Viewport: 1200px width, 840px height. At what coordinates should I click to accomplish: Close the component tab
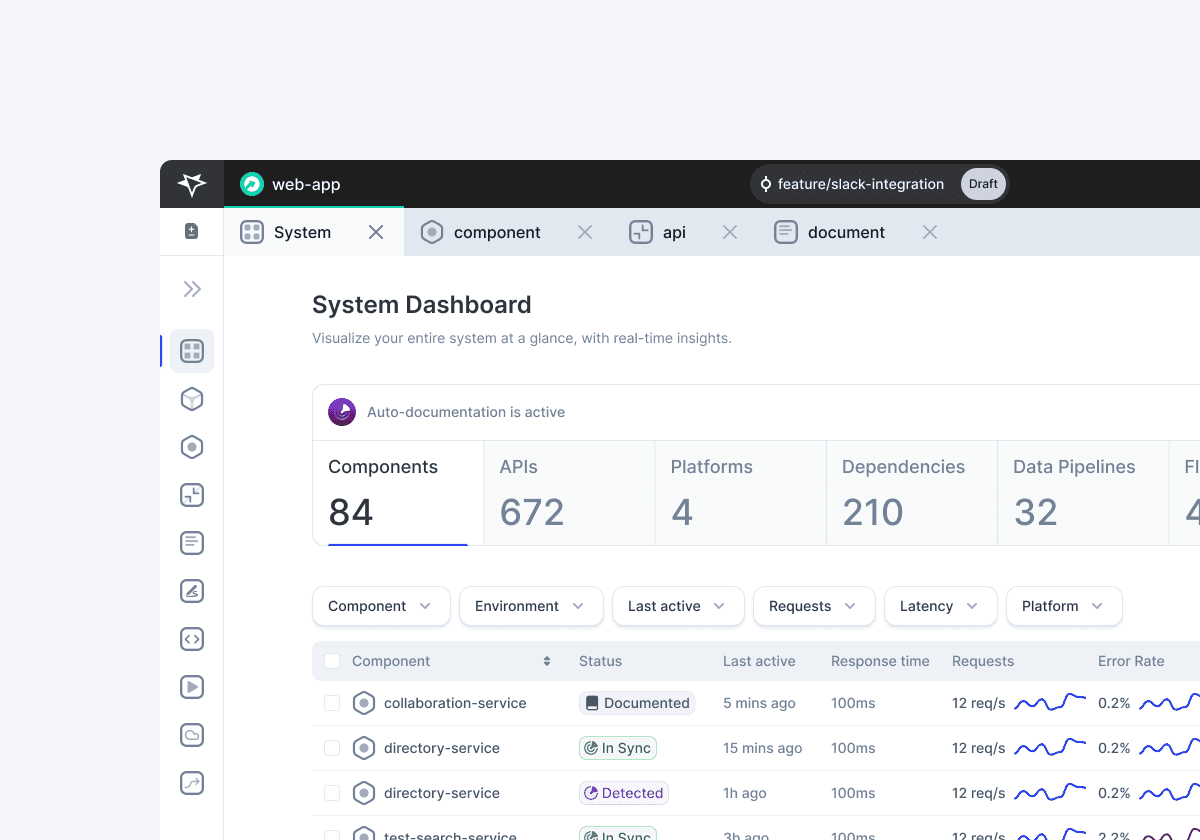pos(585,232)
